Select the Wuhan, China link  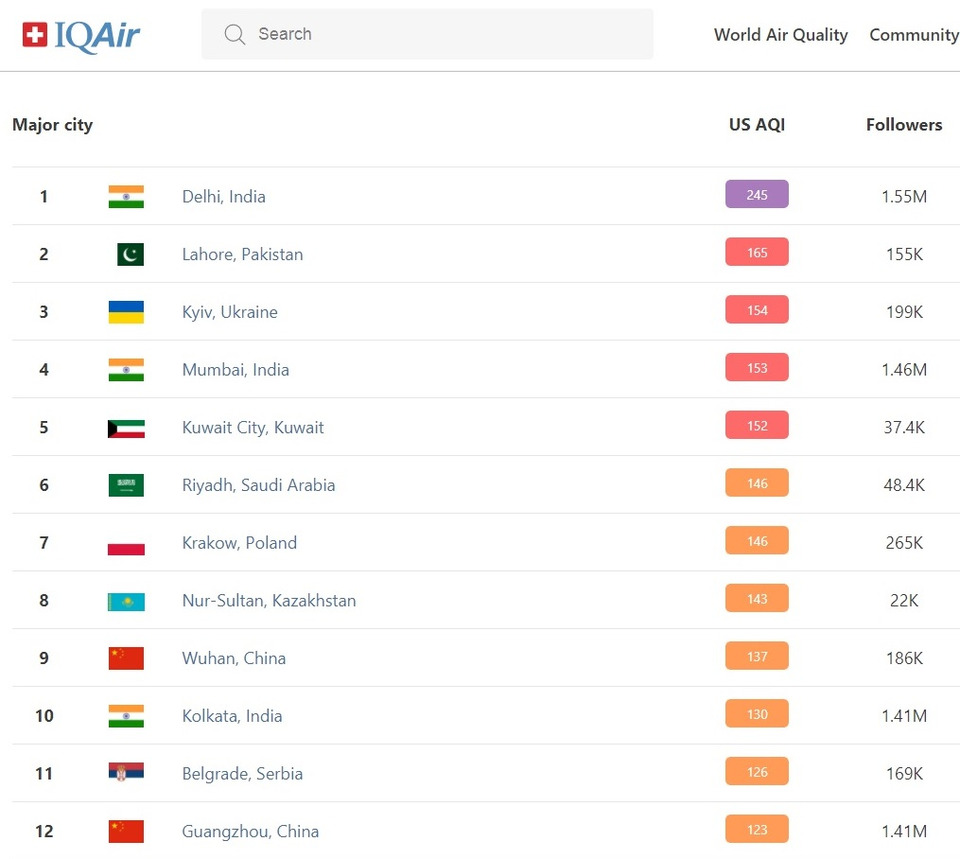point(234,659)
